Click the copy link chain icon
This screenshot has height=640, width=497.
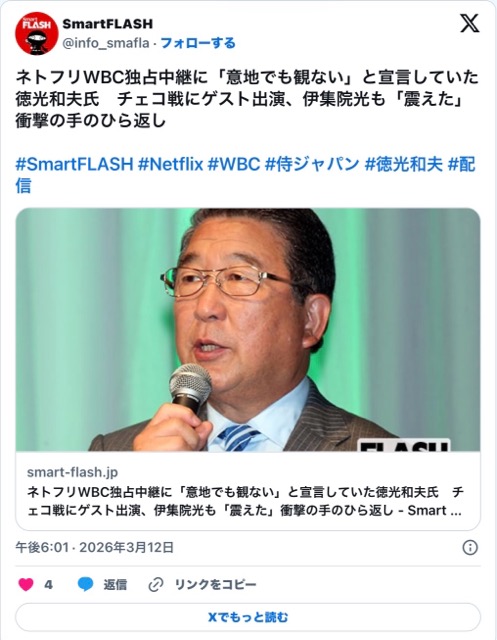point(156,584)
